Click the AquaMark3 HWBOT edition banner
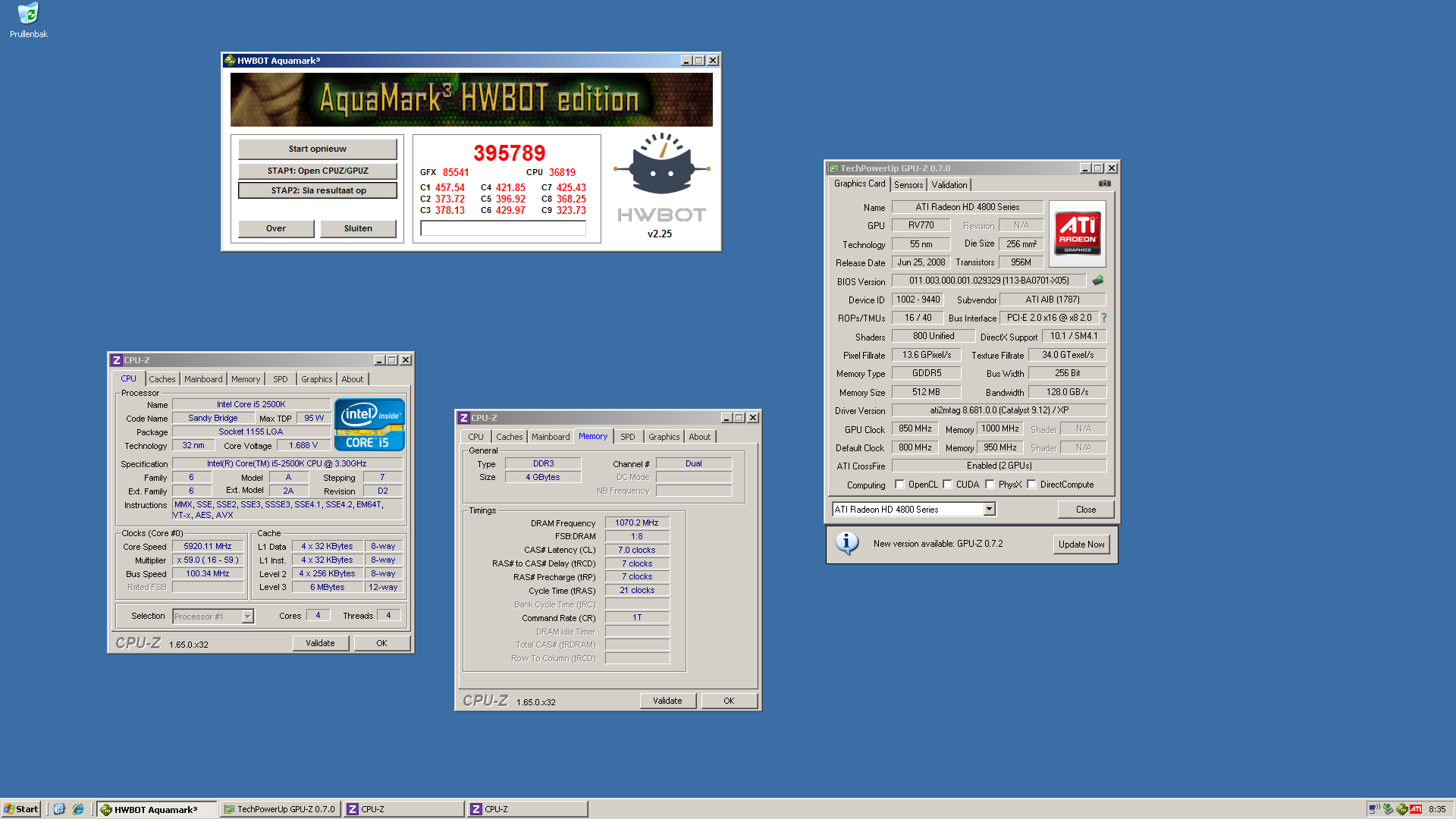The image size is (1456, 819). point(472,99)
